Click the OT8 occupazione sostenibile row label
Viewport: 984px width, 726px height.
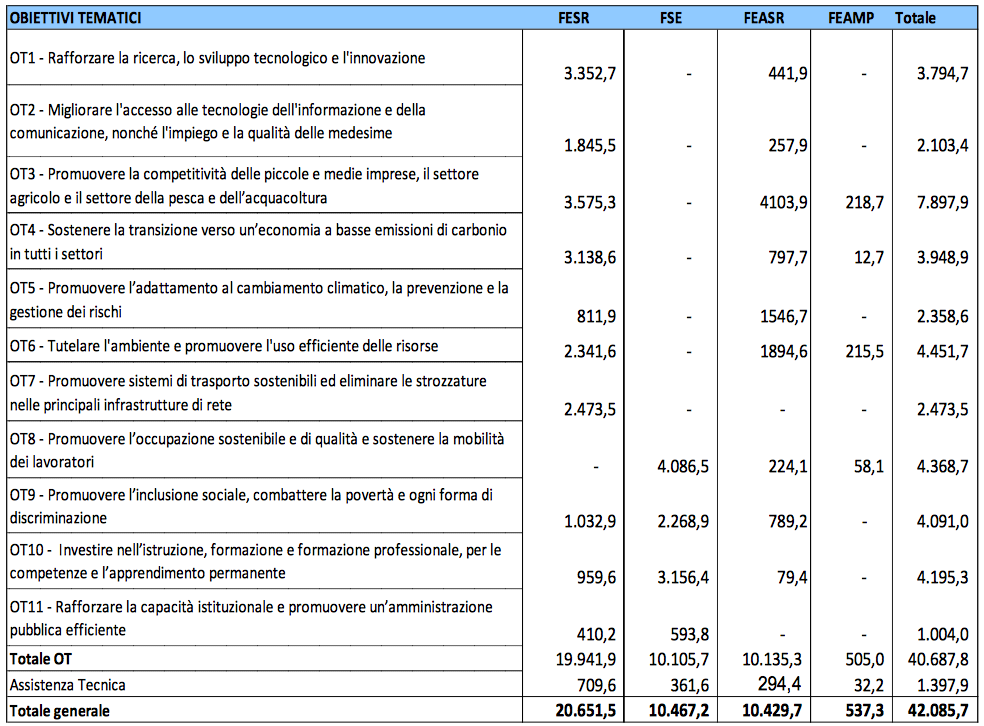pos(257,450)
